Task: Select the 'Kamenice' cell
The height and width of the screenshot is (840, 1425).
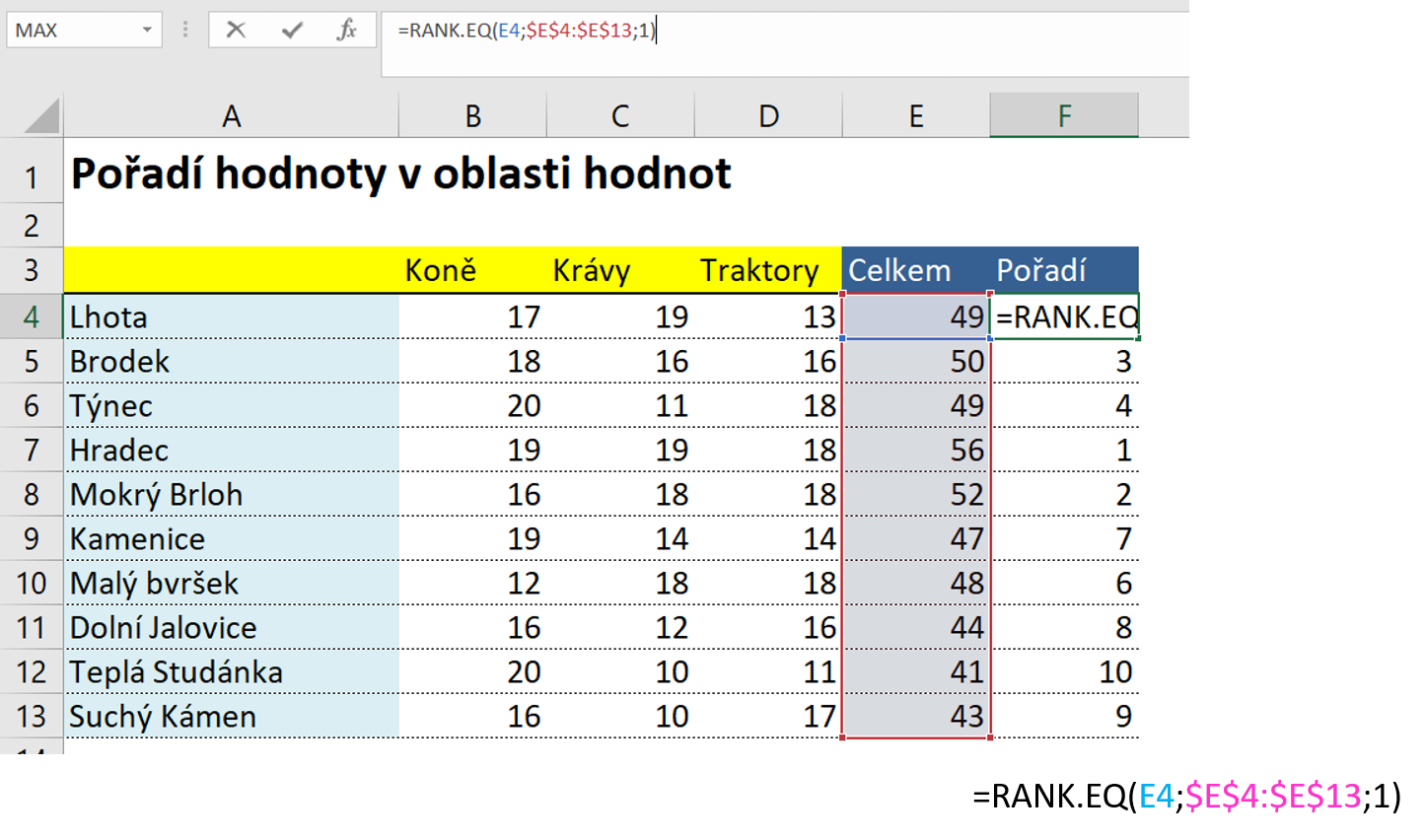Action: pos(231,538)
